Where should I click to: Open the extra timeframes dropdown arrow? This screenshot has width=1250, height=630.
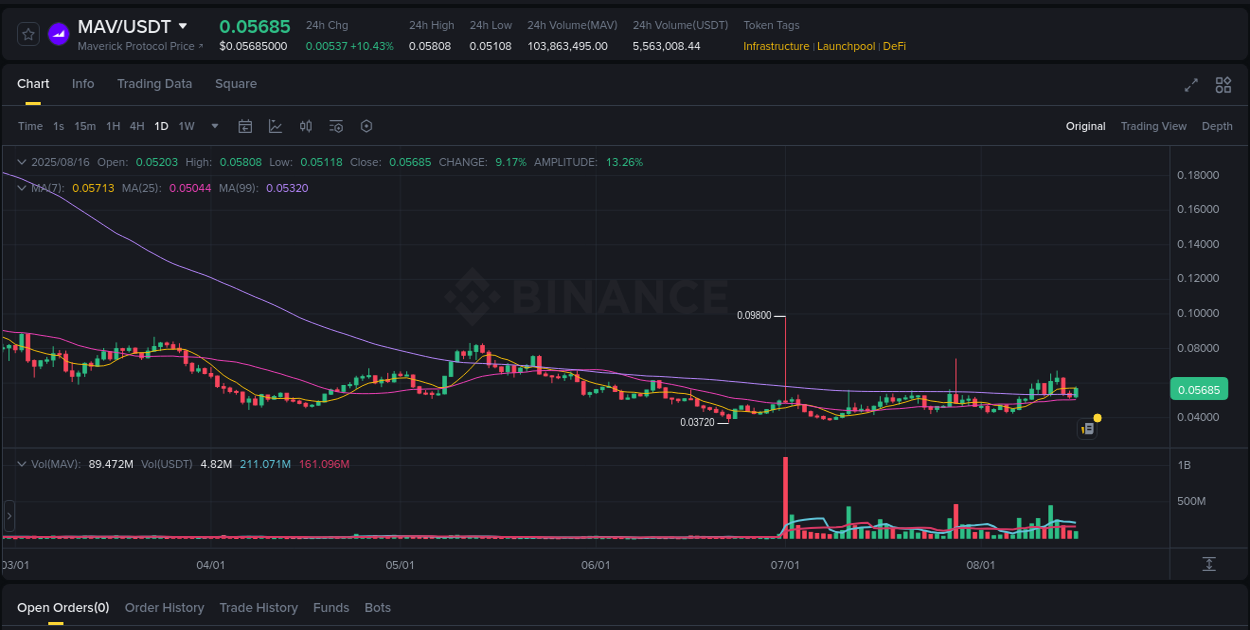point(214,126)
